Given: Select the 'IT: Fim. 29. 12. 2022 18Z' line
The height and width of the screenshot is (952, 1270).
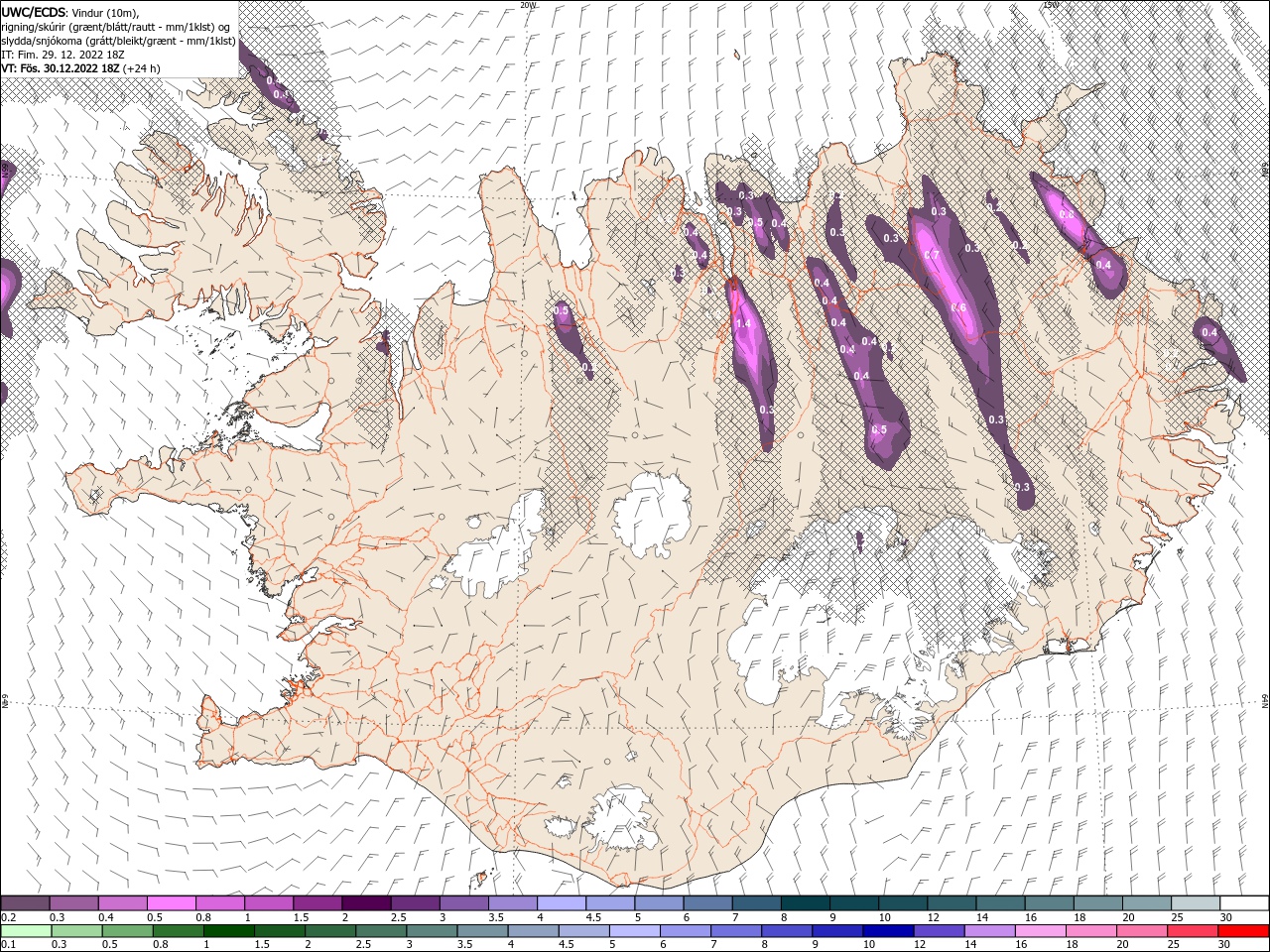Looking at the screenshot, I should click(x=62, y=55).
